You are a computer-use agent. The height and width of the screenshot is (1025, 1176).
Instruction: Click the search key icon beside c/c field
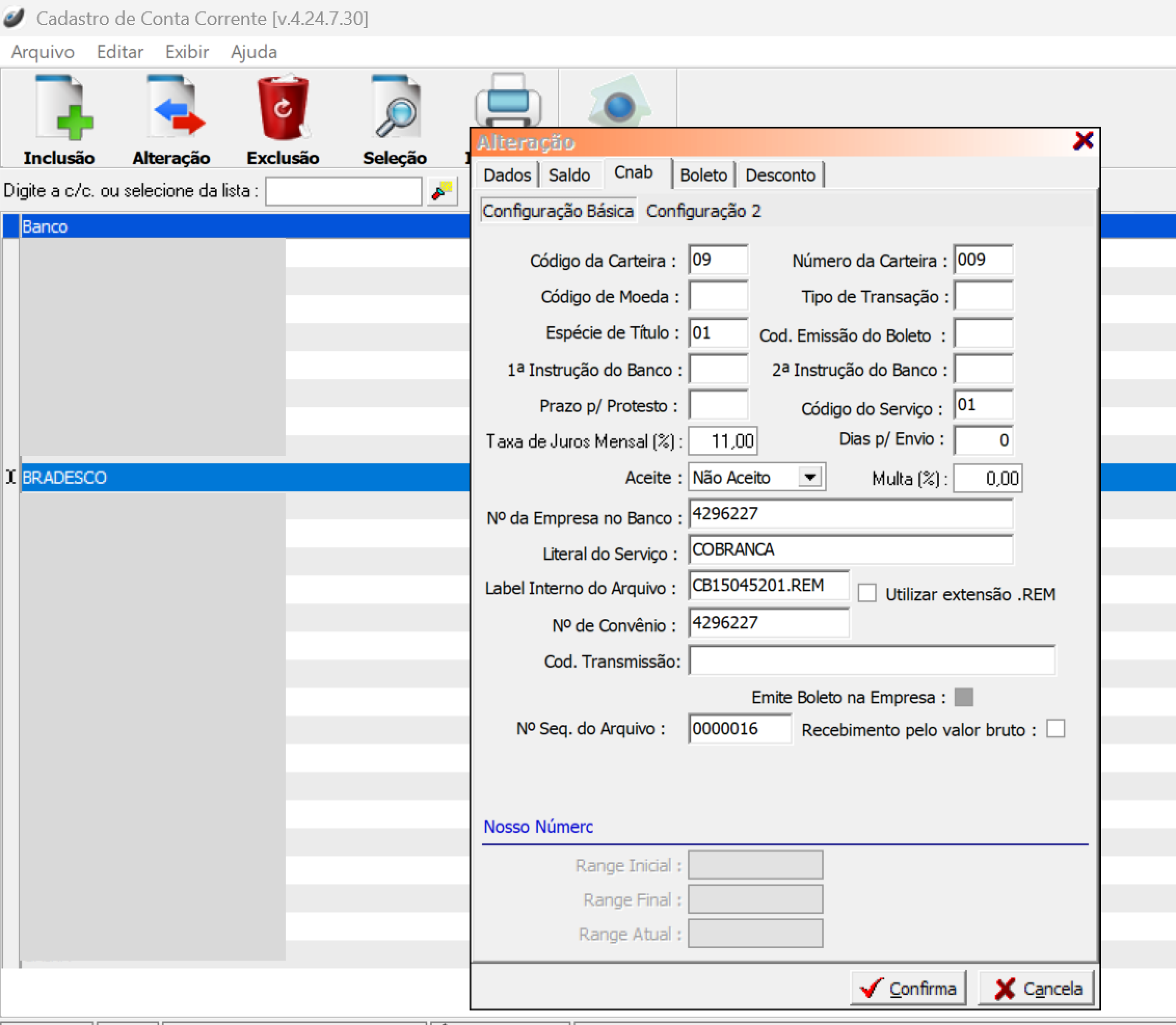(x=442, y=191)
